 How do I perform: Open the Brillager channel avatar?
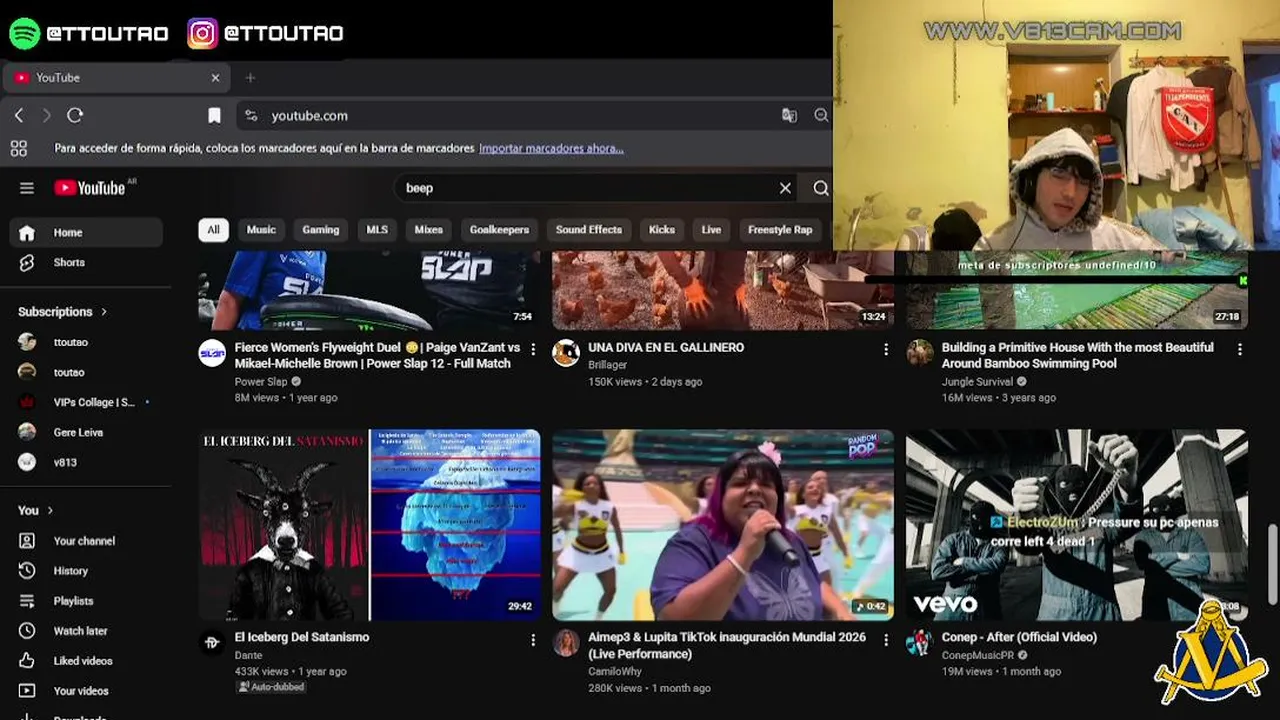click(566, 353)
